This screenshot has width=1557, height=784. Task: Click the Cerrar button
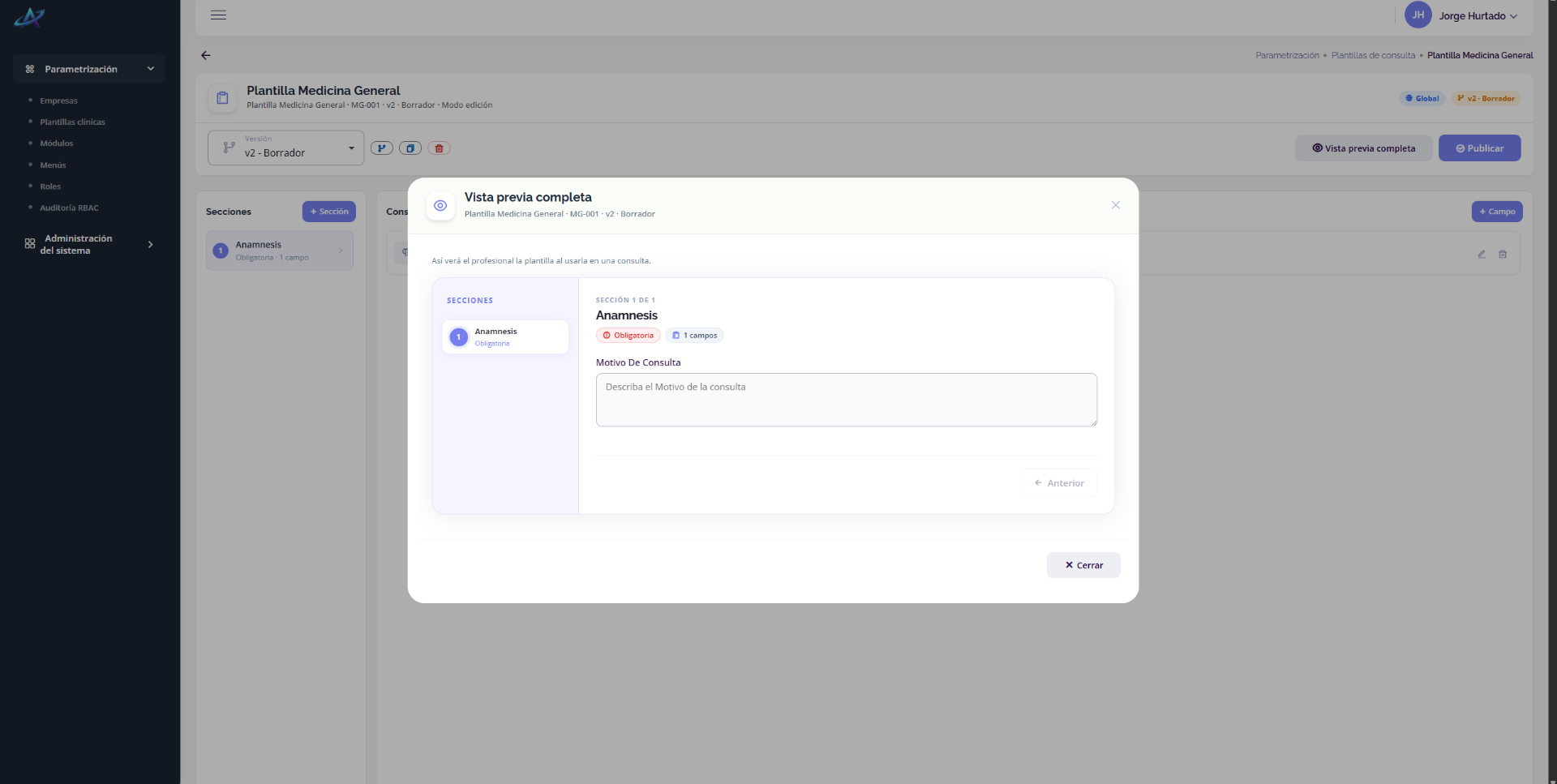tap(1083, 565)
